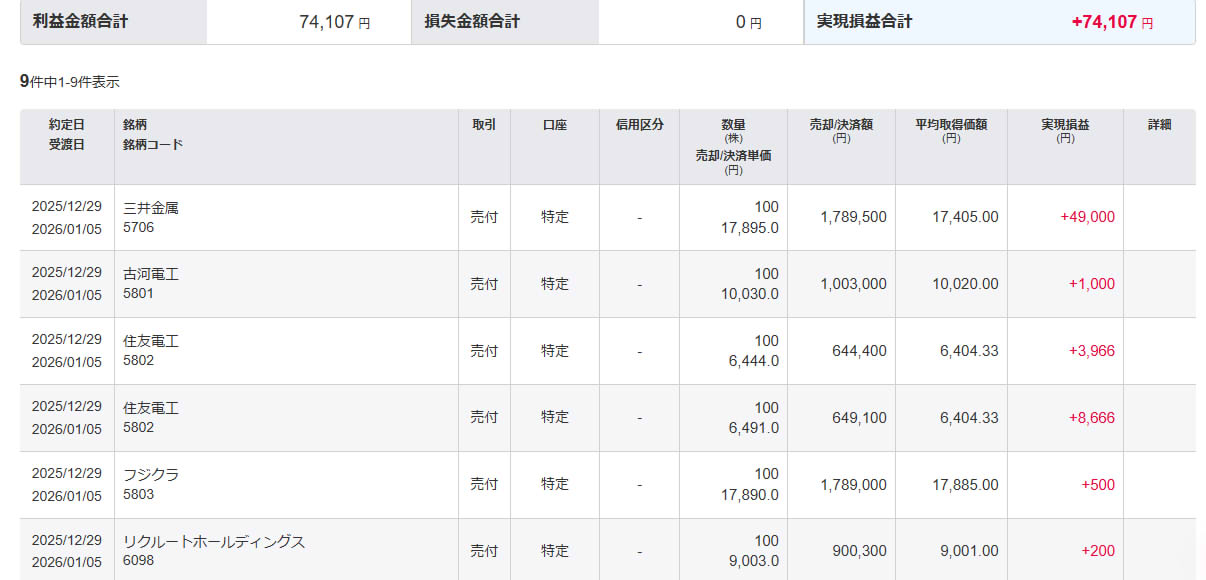Image resolution: width=1206 pixels, height=580 pixels.
Task: Click the 取引 column header
Action: [x=484, y=125]
